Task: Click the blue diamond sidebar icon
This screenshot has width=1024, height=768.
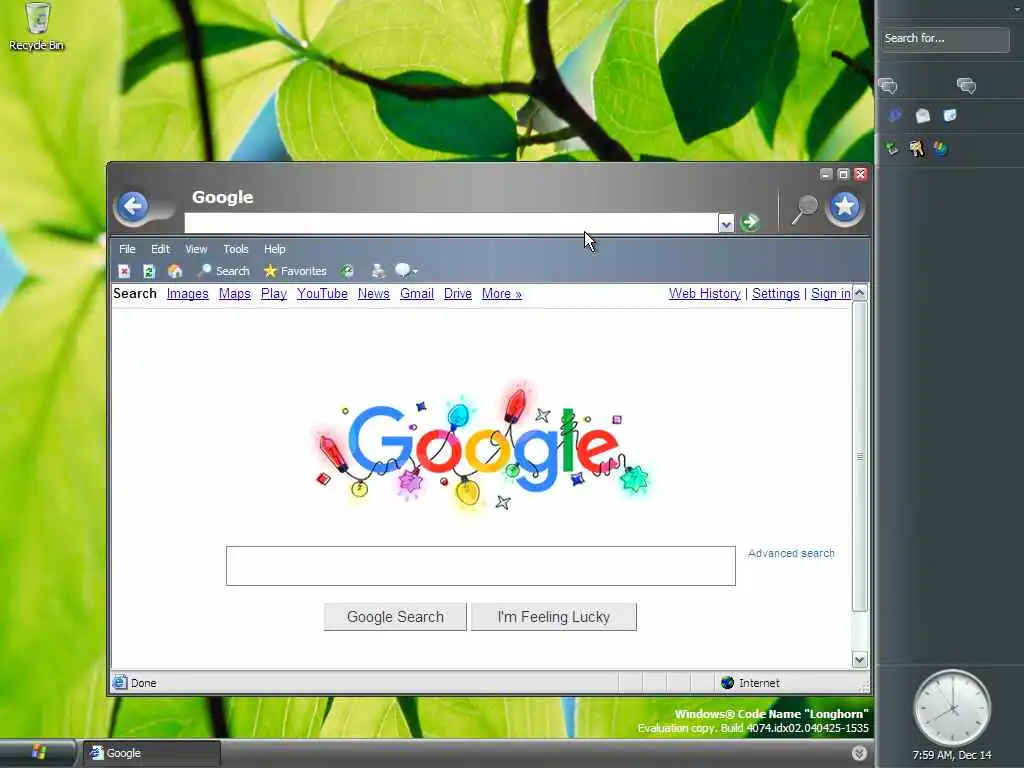Action: (895, 116)
